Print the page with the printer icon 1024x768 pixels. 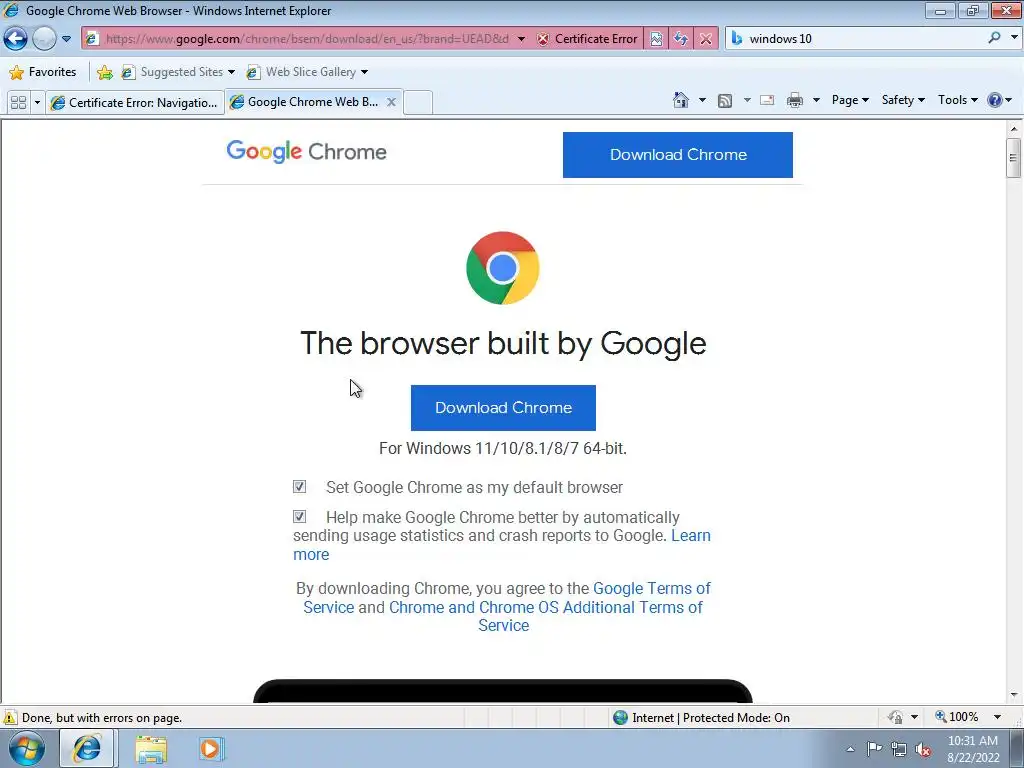795,100
